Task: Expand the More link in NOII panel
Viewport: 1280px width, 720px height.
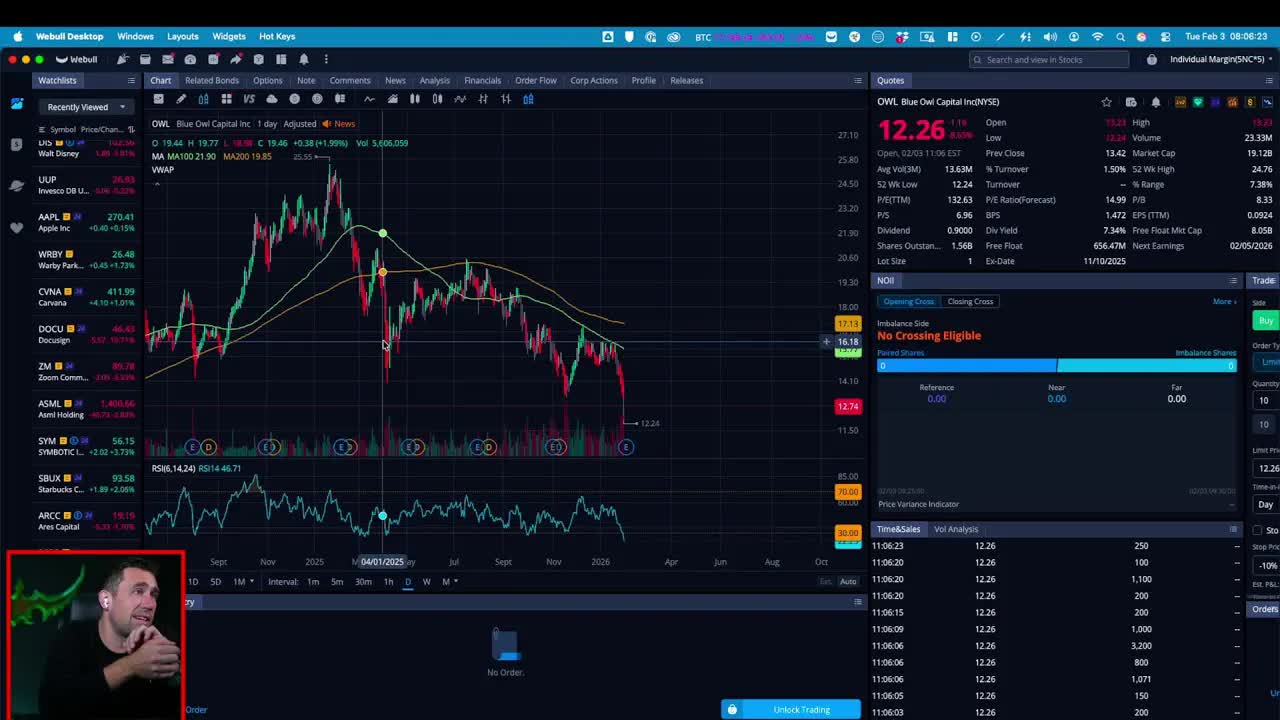Action: click(x=1224, y=301)
